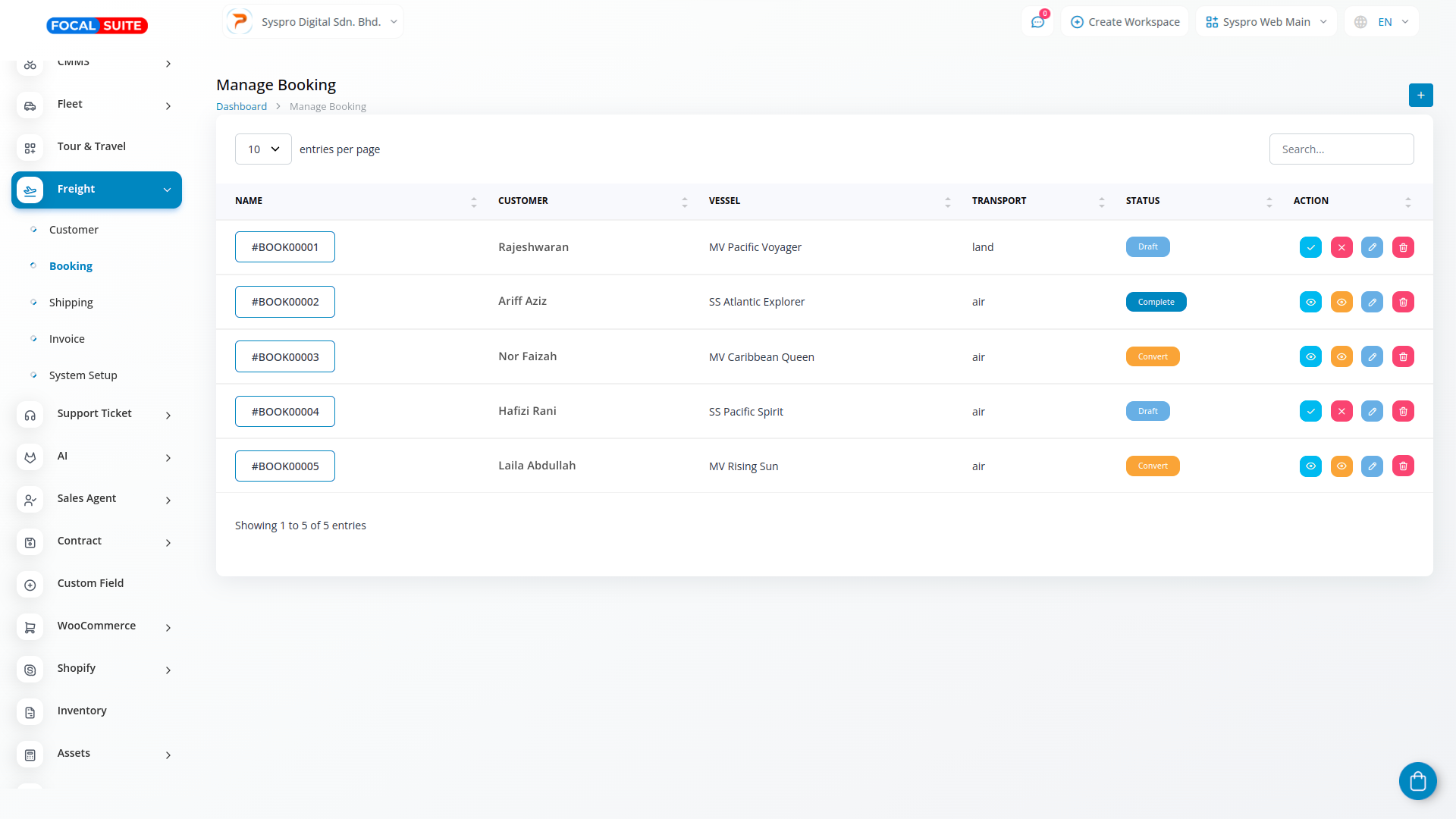
Task: Click the shopping bag floating icon
Action: pos(1417,780)
